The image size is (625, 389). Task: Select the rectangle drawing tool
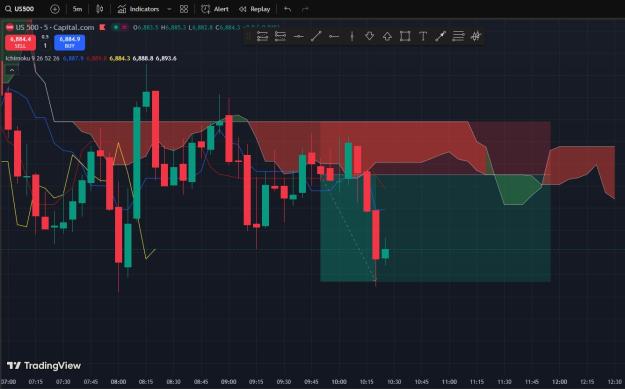point(405,36)
